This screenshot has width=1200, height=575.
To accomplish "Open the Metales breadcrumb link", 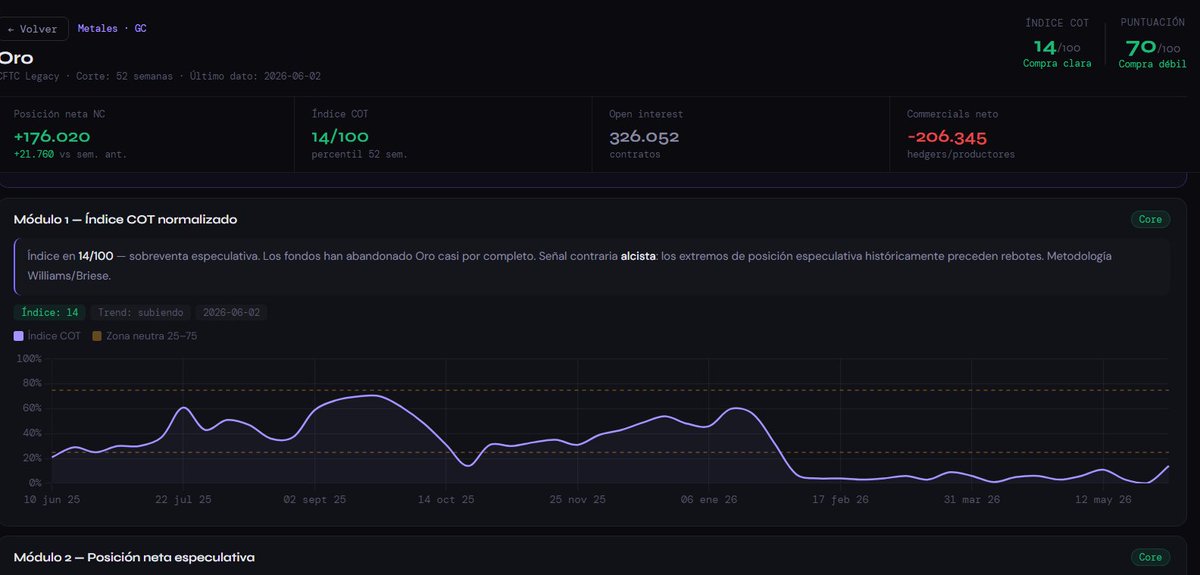I will point(97,29).
